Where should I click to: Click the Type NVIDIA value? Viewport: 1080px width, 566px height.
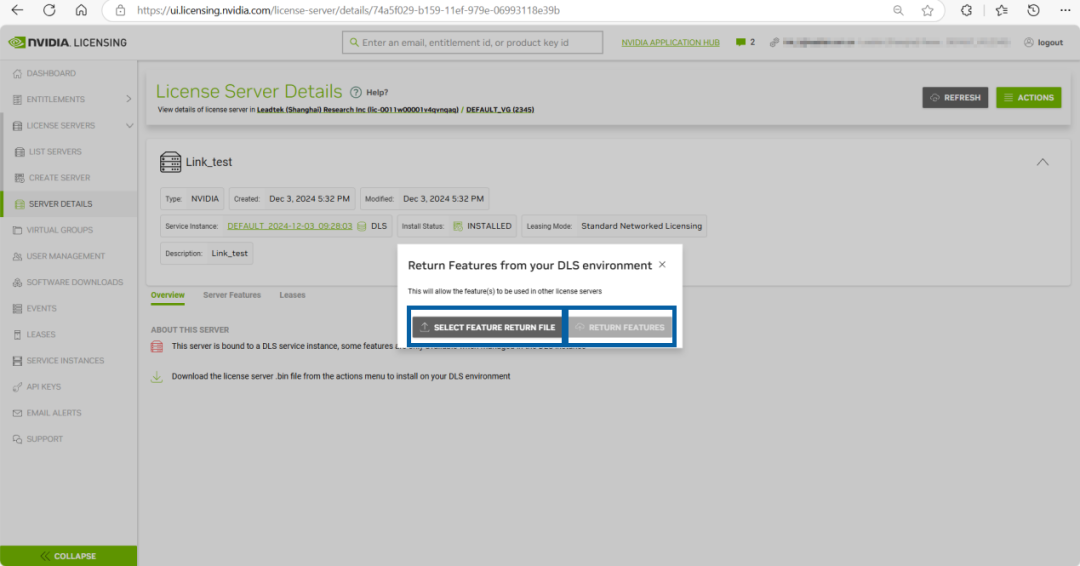coord(205,198)
